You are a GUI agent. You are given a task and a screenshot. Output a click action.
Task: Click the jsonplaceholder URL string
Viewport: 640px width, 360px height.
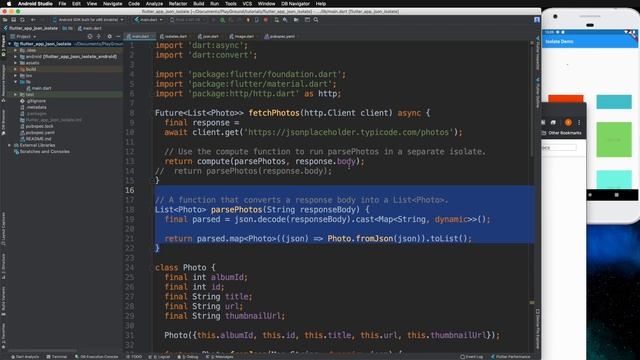tap(349, 132)
